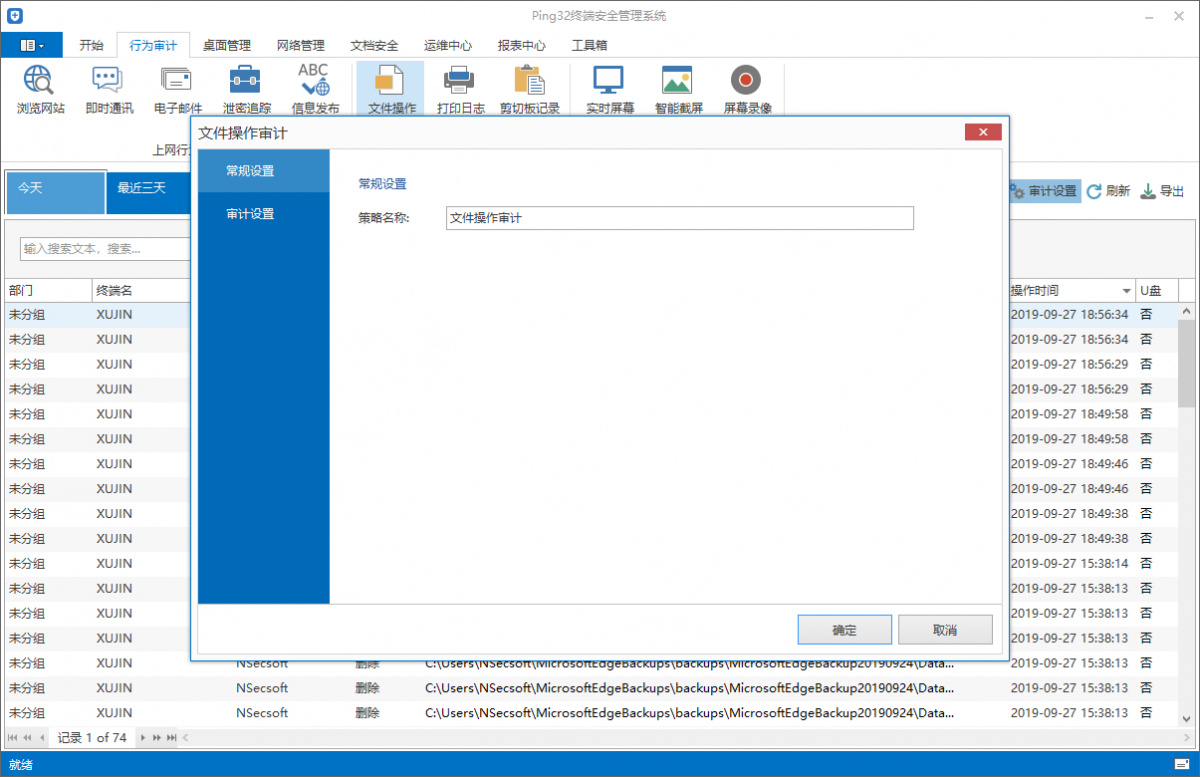
Task: Select the 今天 time filter tile
Action: [x=55, y=192]
